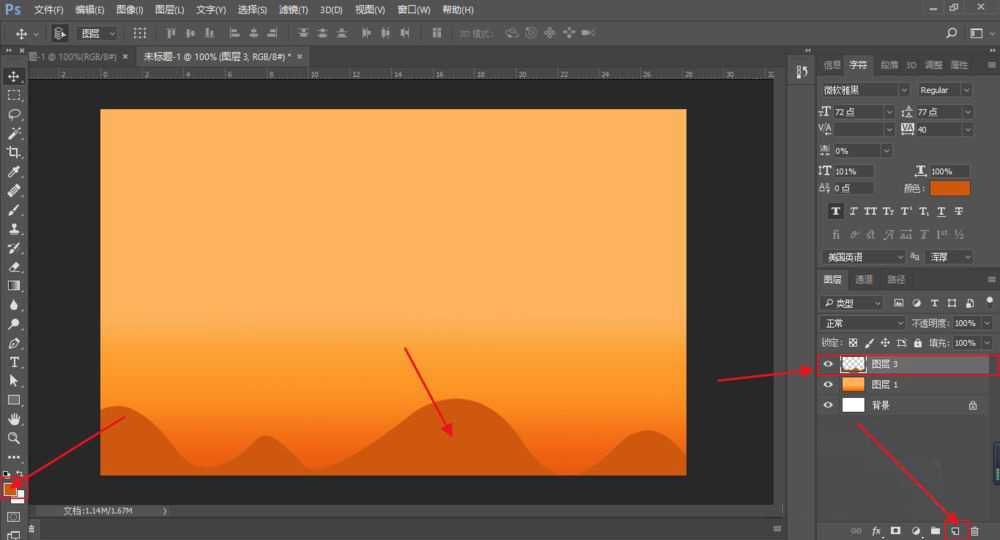Select the Eyedropper tool

pos(14,172)
